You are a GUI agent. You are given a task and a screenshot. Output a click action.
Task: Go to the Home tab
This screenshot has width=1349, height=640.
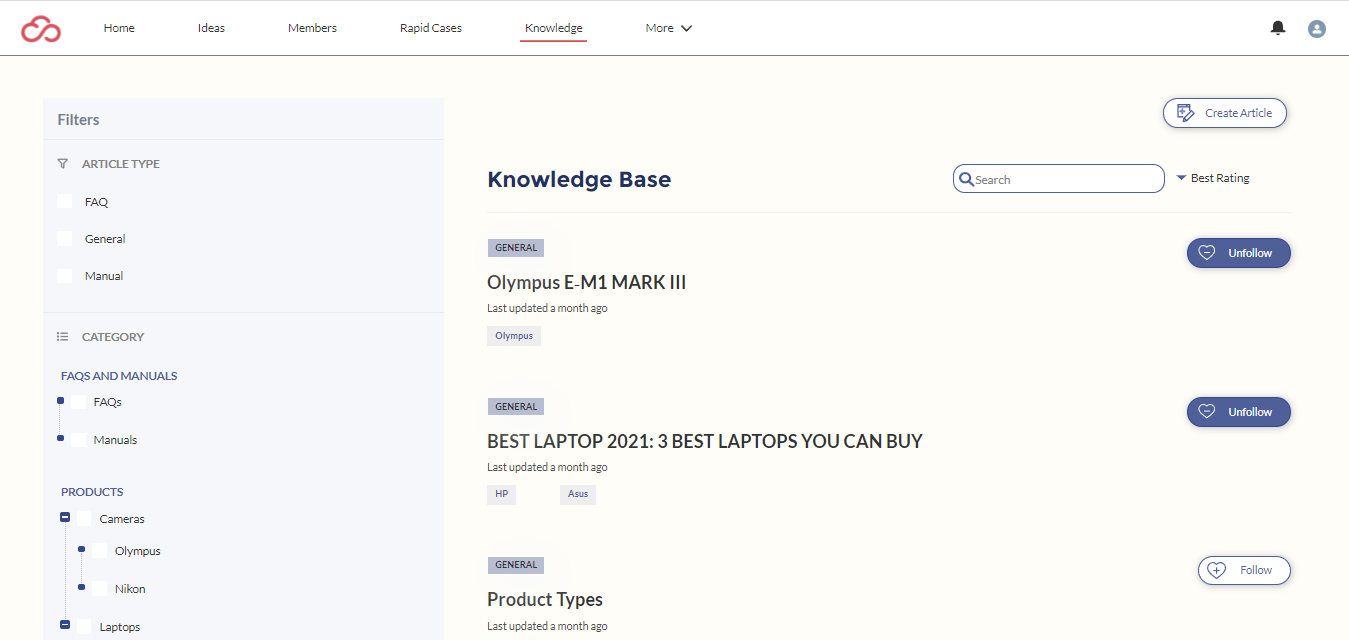[x=119, y=28]
